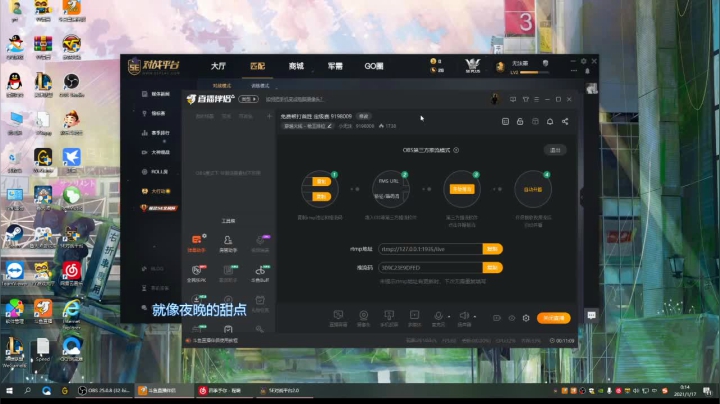This screenshot has height=404, width=720.
Task: Click the rtmp address field
Action: tap(430, 249)
